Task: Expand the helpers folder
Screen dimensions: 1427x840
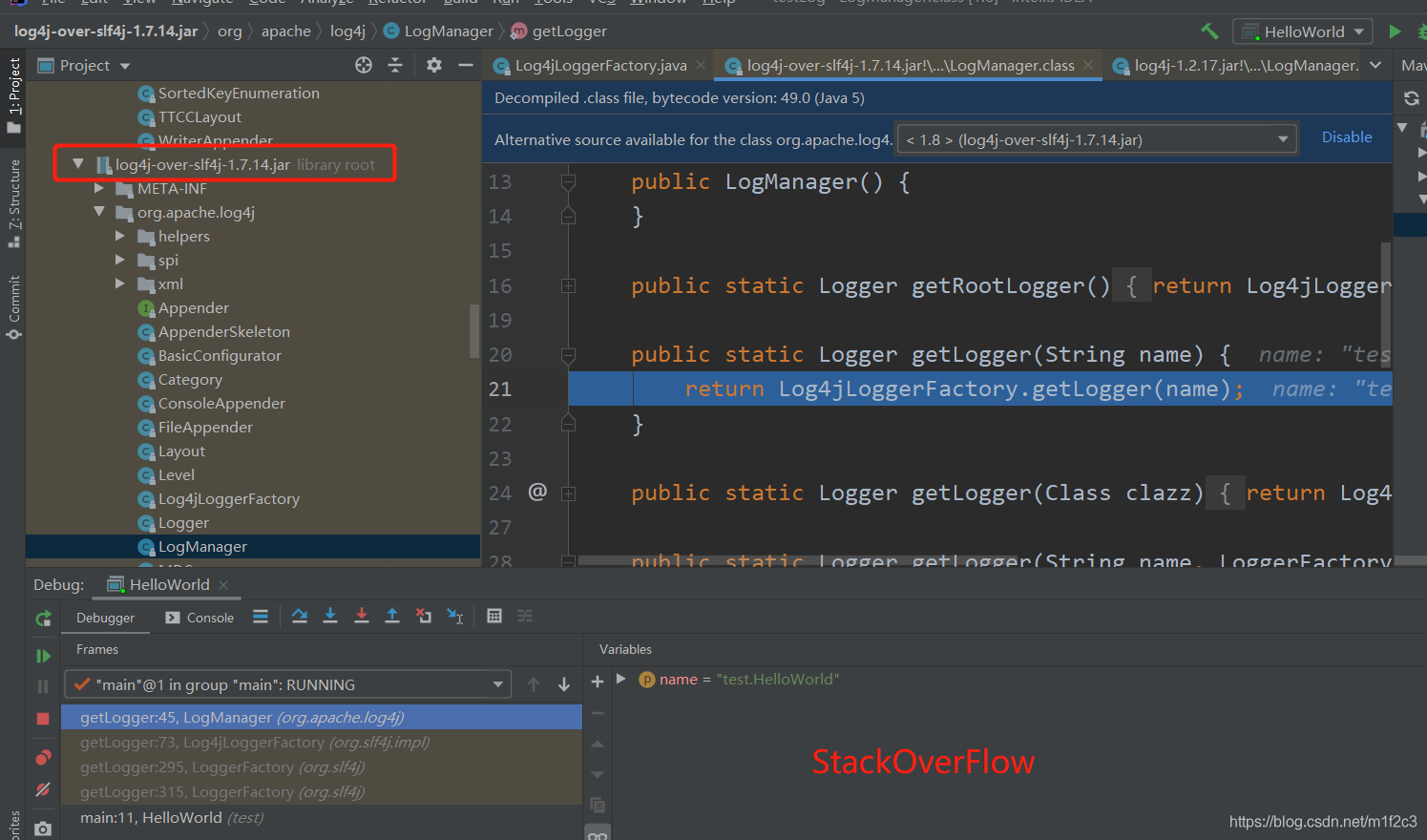Action: point(120,236)
